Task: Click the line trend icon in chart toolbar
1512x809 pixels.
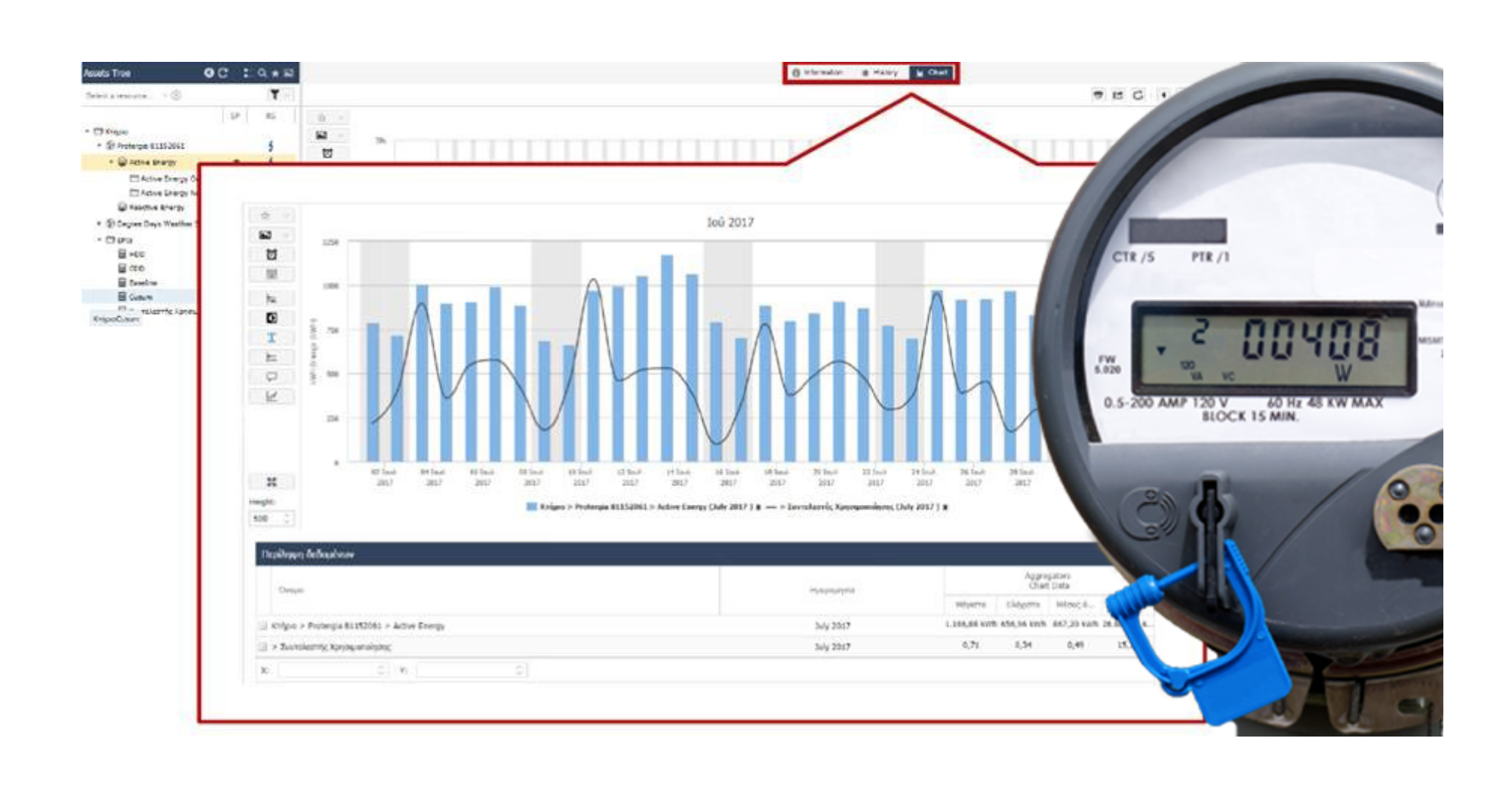Action: (272, 396)
